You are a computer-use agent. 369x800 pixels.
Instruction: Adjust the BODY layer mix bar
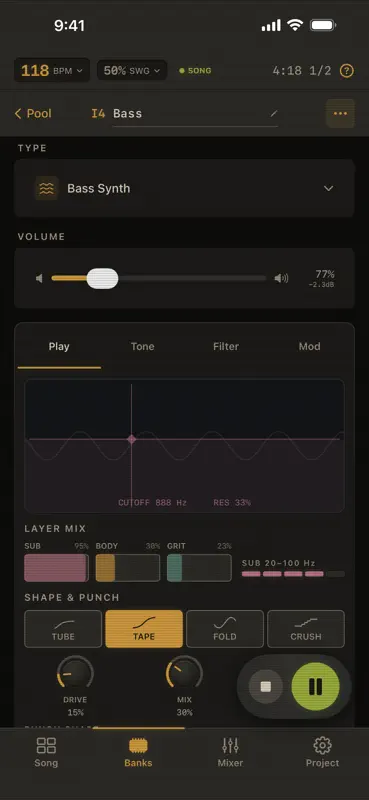click(x=128, y=568)
